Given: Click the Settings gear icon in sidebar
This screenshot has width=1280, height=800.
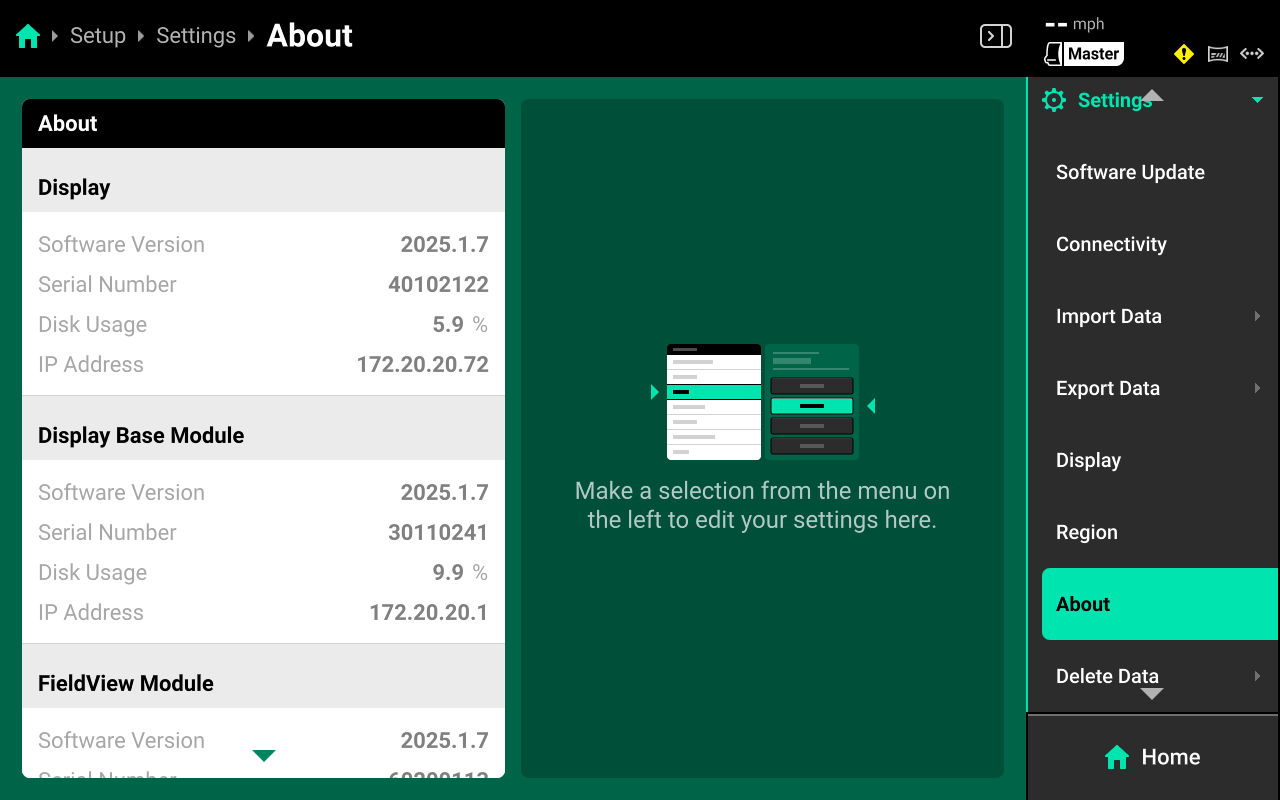Looking at the screenshot, I should pos(1054,100).
